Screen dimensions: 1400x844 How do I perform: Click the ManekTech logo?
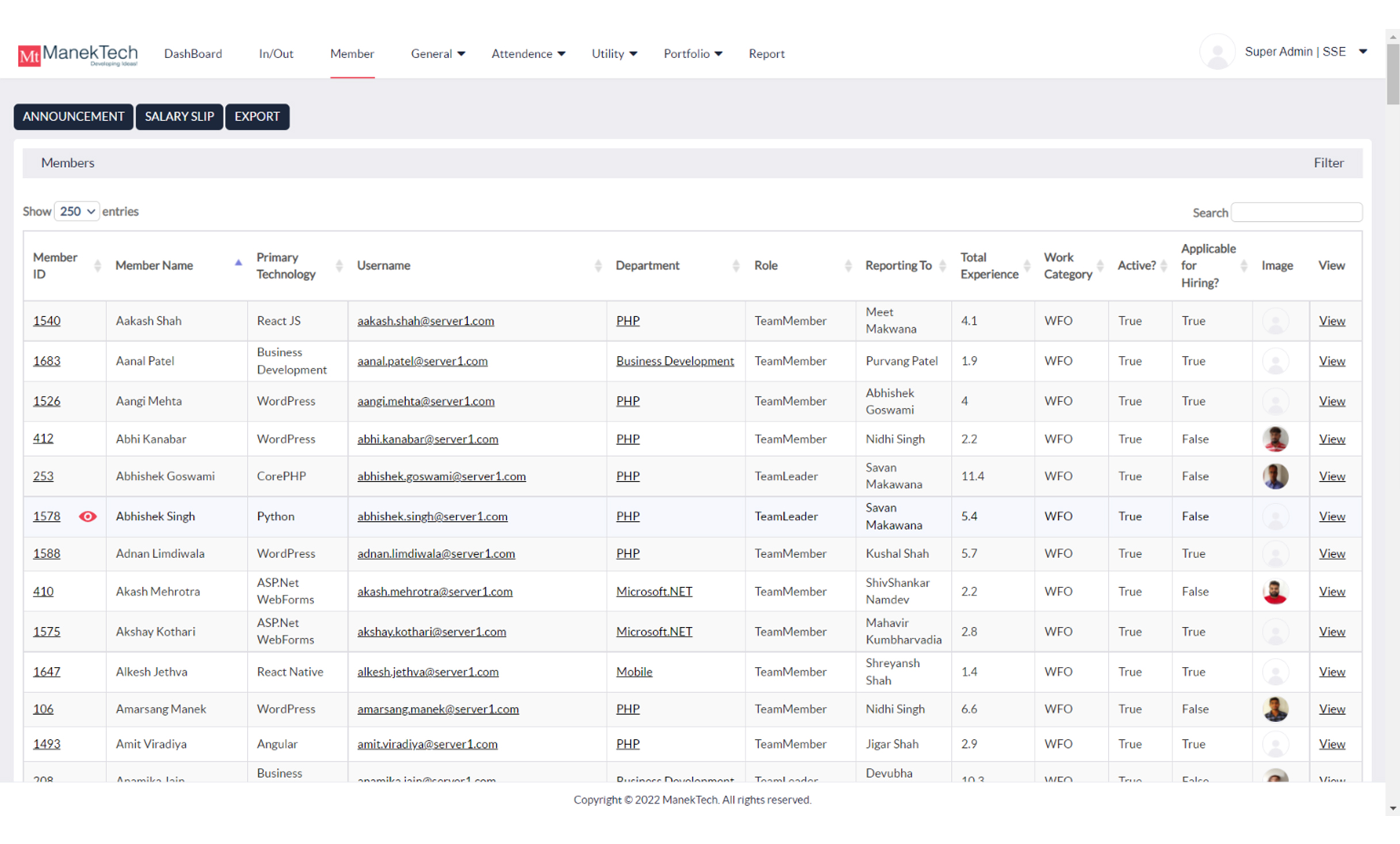point(78,55)
